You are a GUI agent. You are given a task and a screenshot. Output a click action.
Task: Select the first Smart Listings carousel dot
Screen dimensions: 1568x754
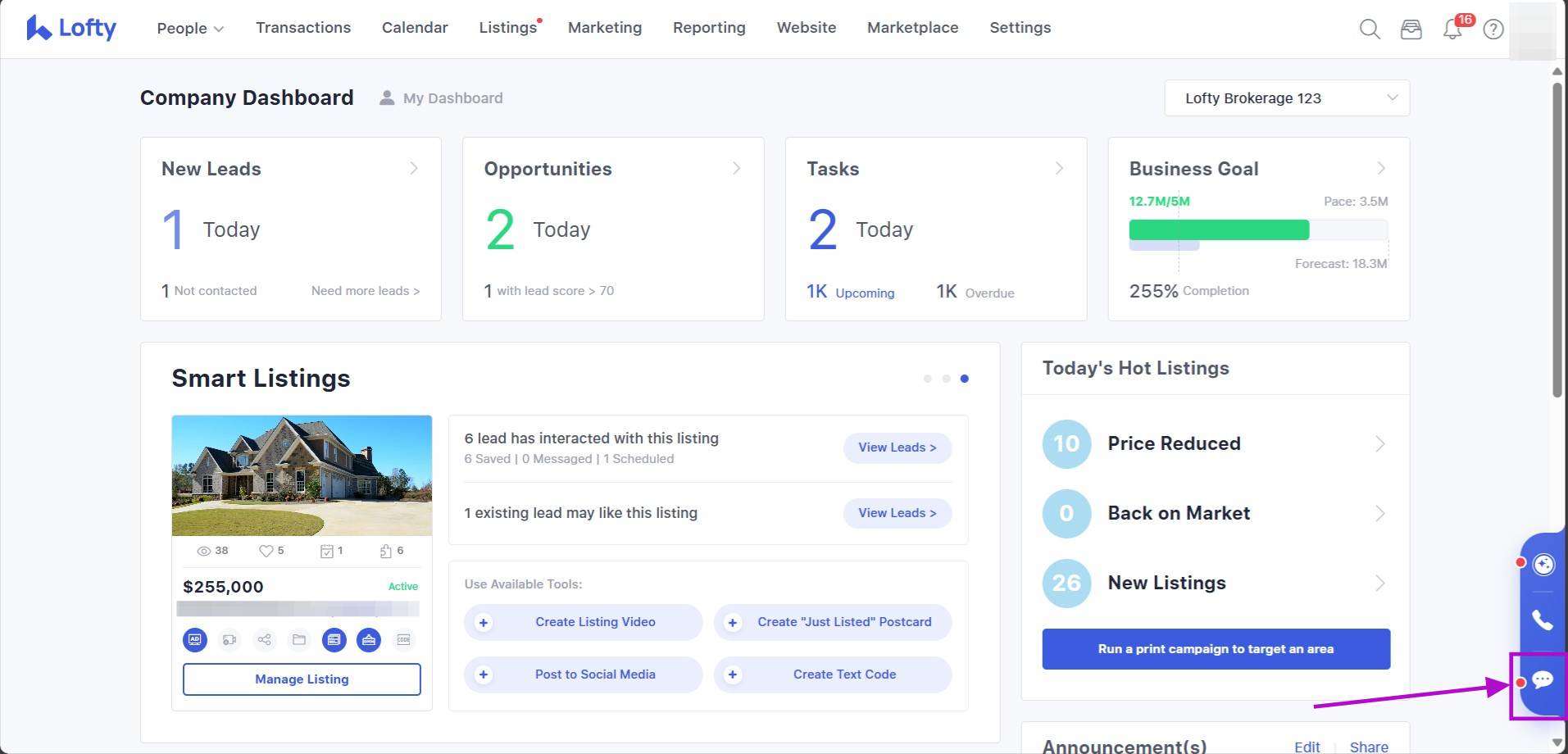tap(927, 379)
